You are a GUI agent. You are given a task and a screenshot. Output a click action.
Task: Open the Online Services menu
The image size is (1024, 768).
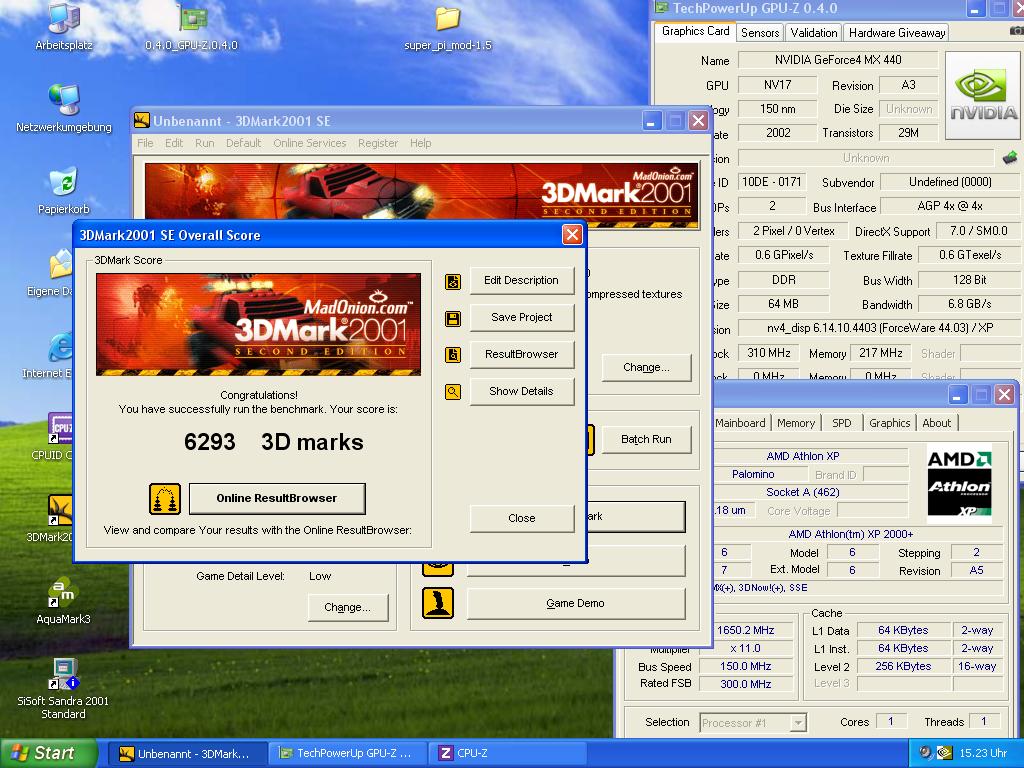tap(309, 143)
